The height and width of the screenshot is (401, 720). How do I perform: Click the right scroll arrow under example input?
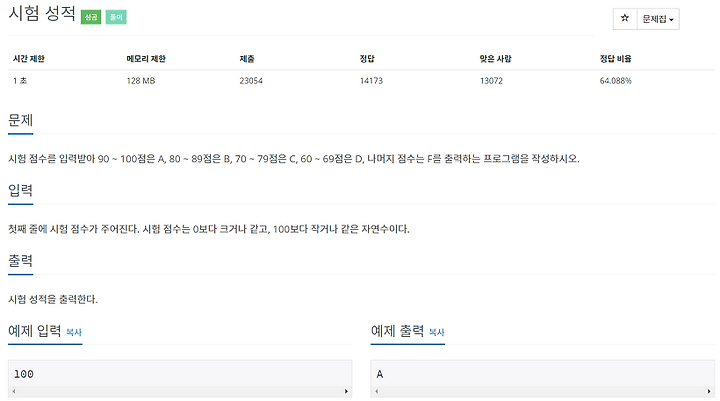point(346,391)
